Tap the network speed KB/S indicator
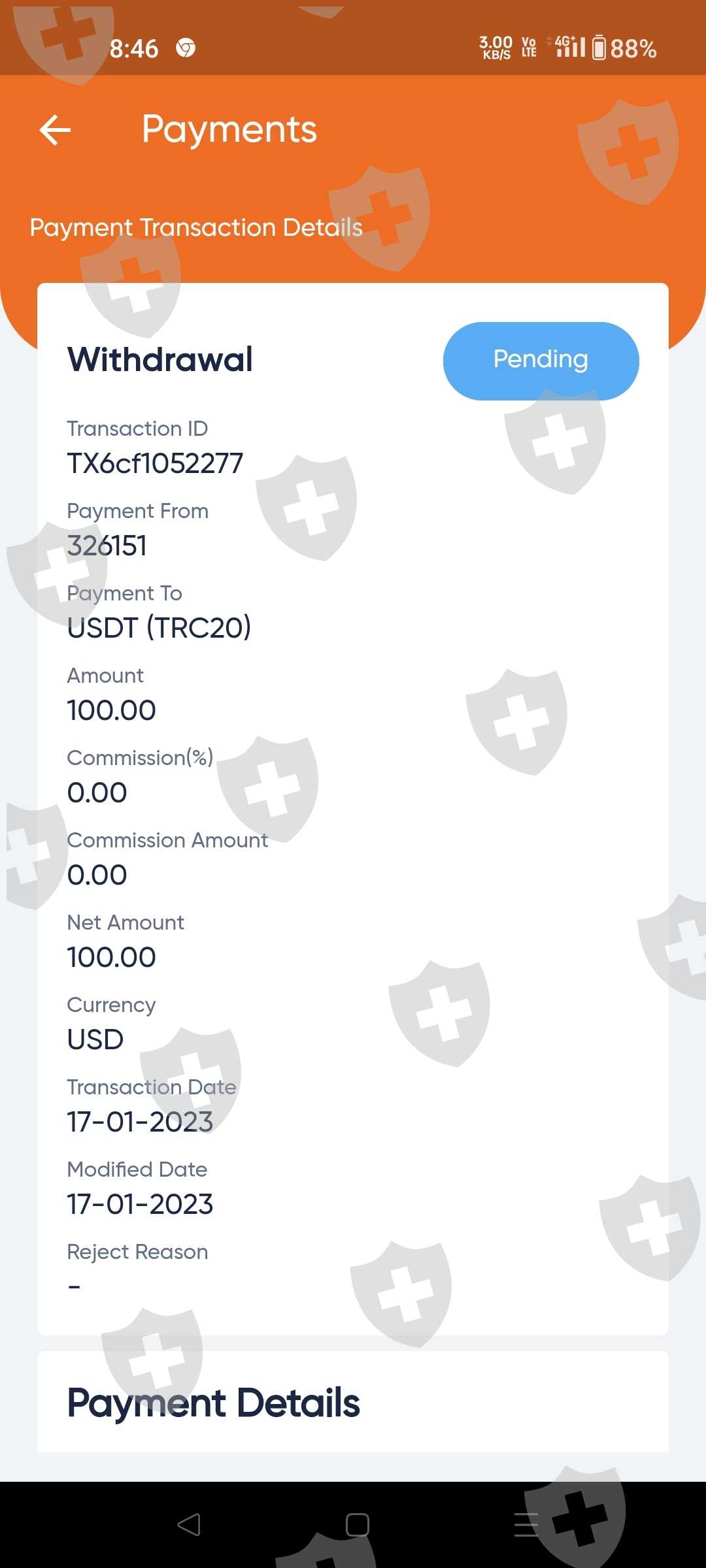Image resolution: width=706 pixels, height=1568 pixels. 496,48
